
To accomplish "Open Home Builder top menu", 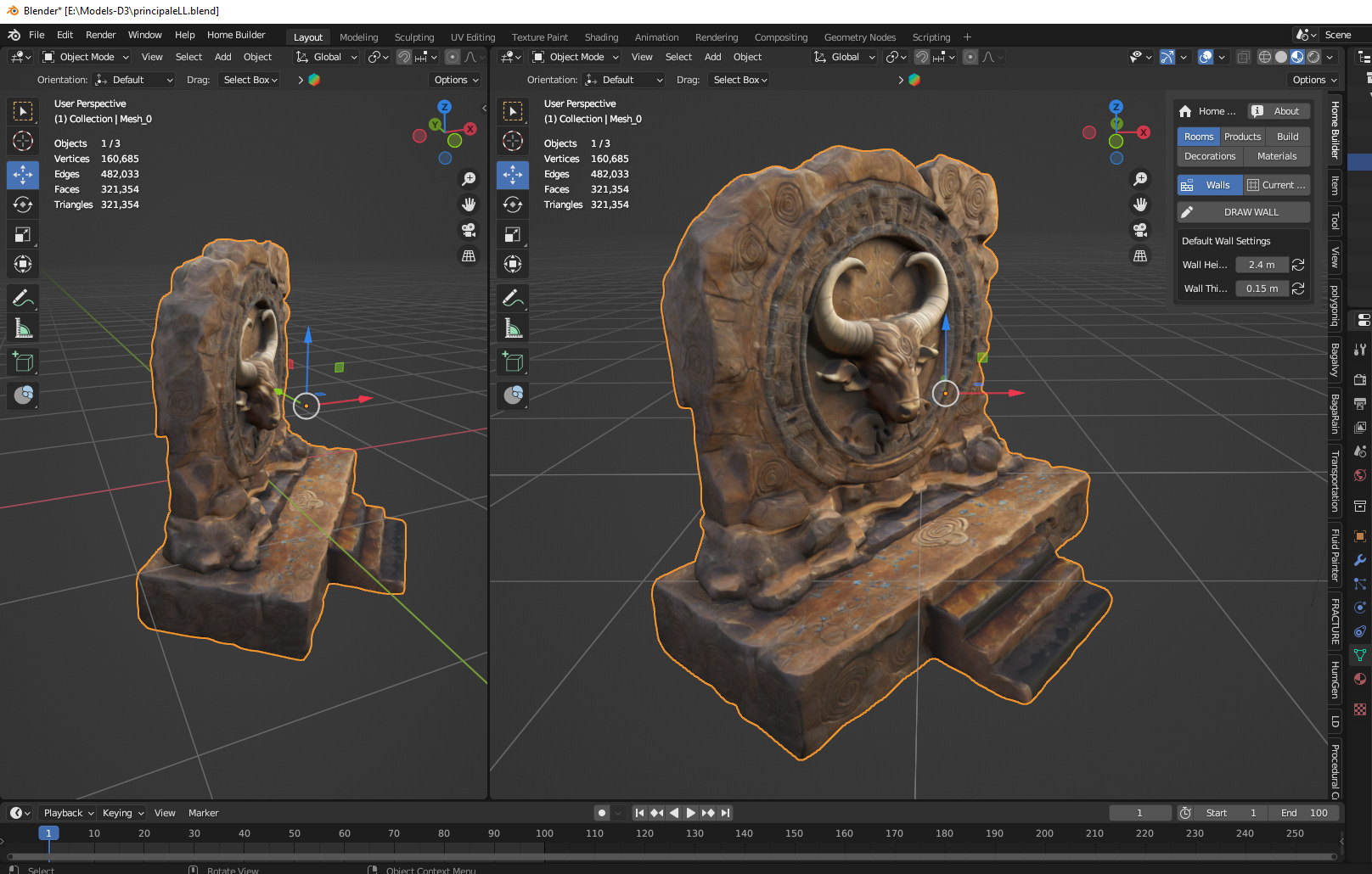I will coord(236,35).
